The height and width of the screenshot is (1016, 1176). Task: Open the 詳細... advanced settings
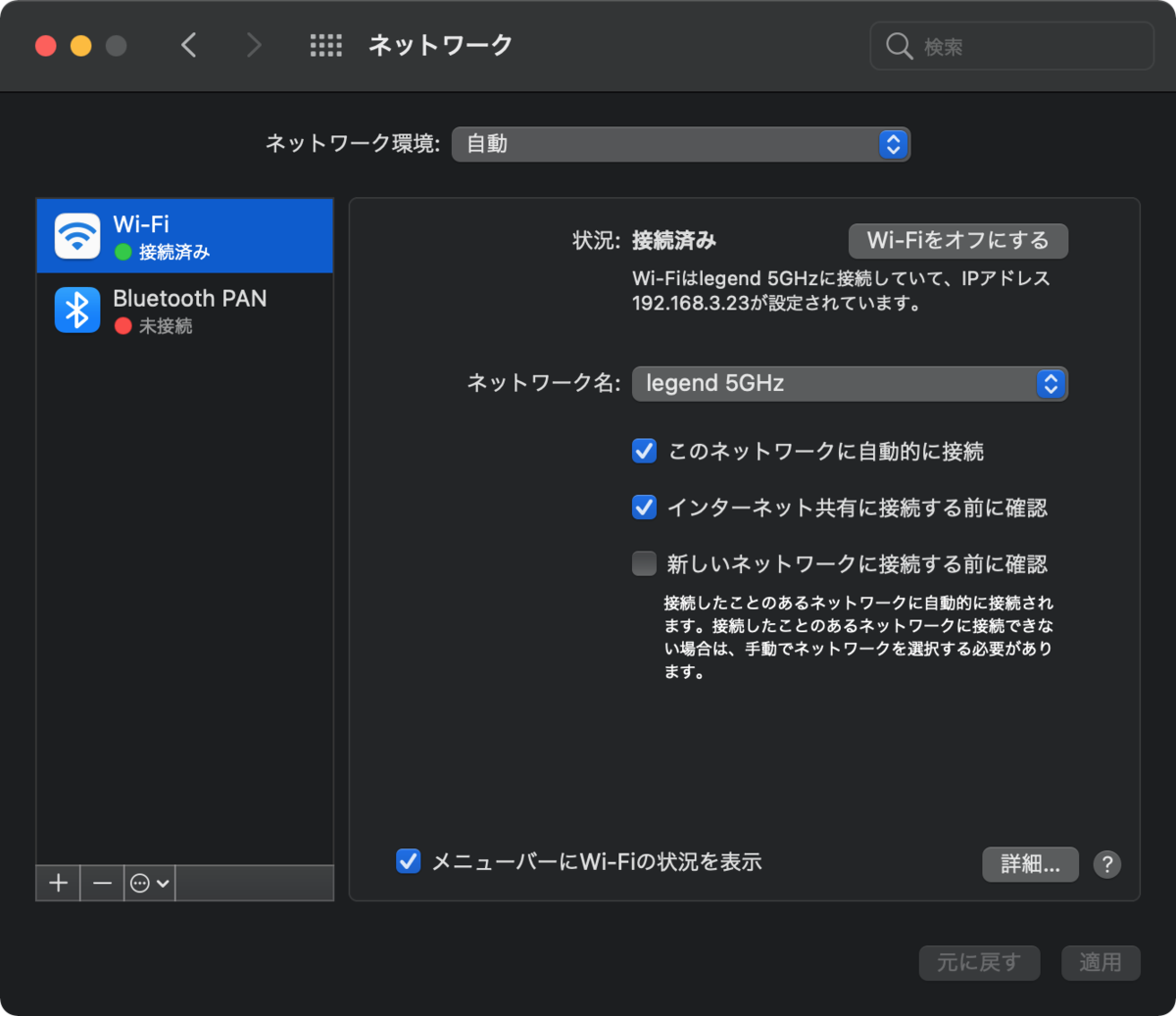(x=1030, y=864)
